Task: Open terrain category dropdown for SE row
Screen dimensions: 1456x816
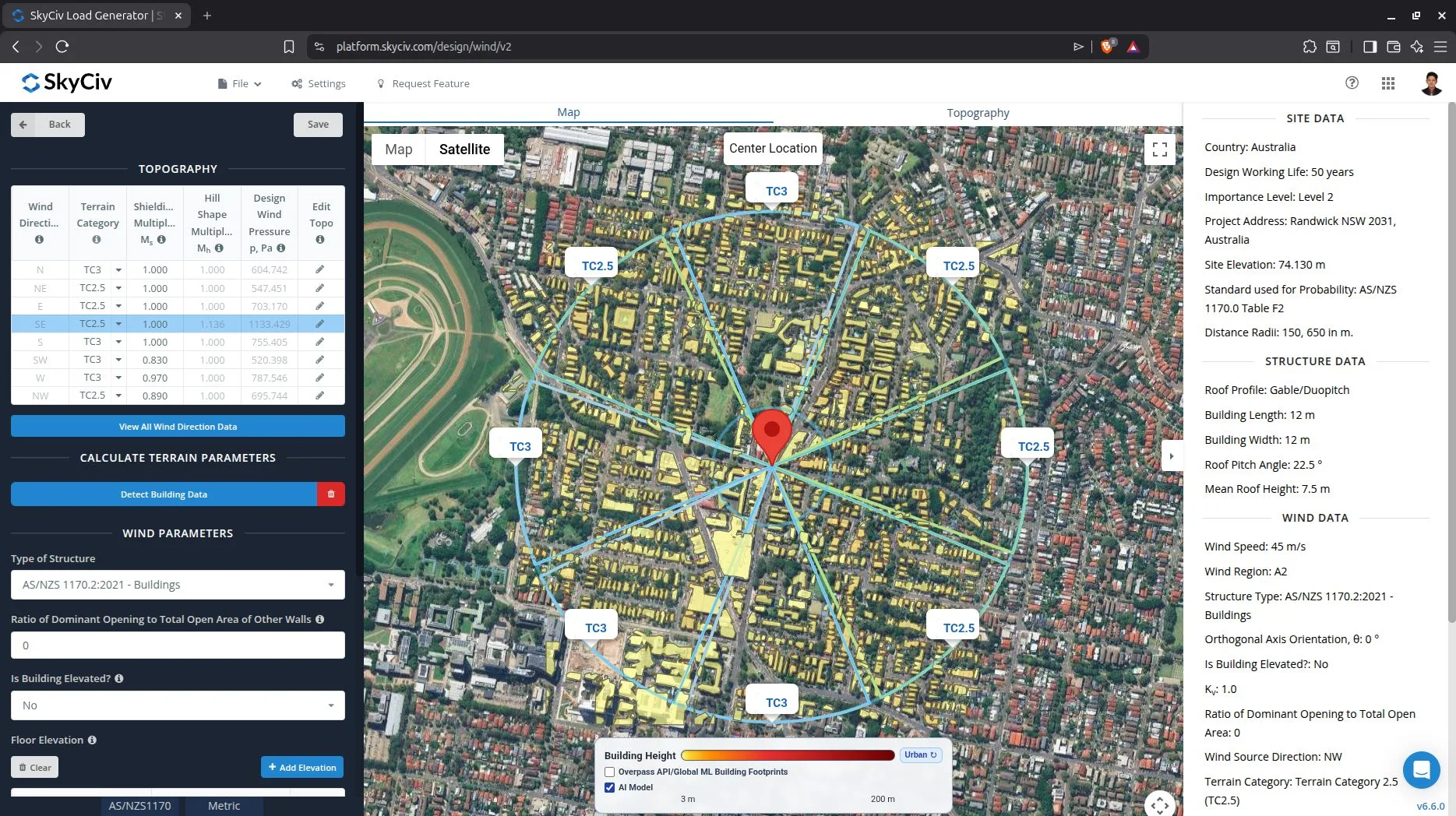Action: (x=118, y=324)
